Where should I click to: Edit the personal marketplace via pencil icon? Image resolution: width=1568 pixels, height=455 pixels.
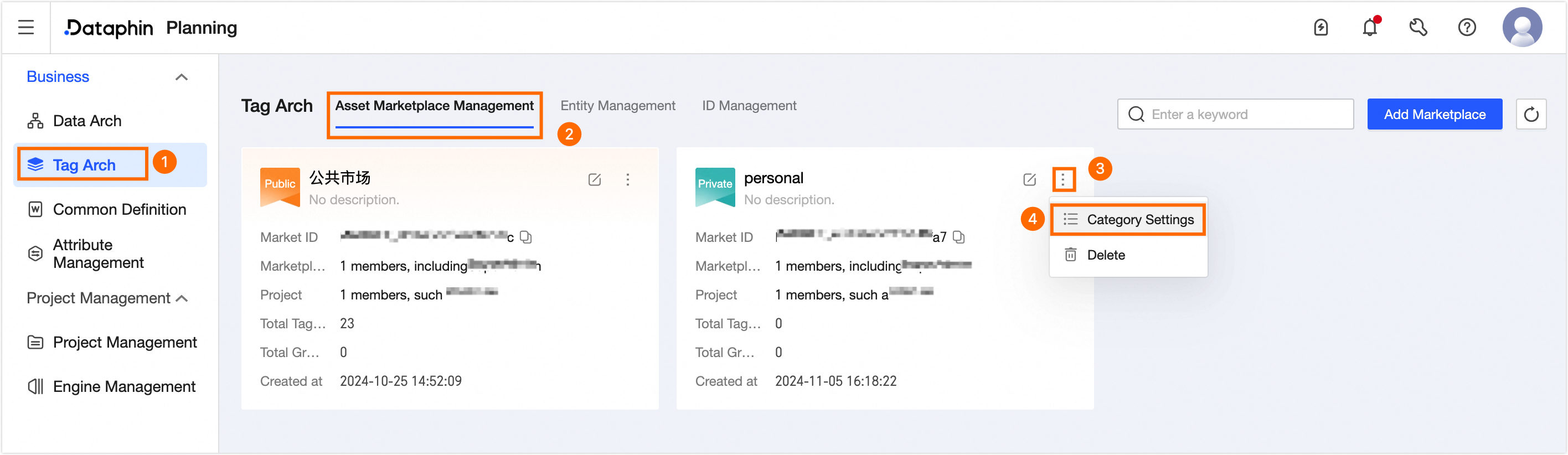tap(1029, 179)
